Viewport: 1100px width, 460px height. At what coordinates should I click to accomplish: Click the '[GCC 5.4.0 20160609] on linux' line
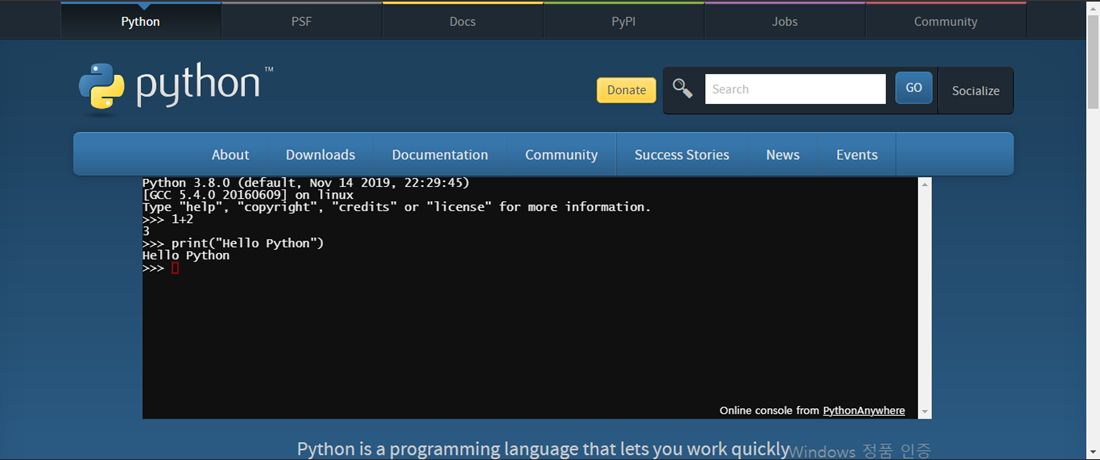click(248, 195)
